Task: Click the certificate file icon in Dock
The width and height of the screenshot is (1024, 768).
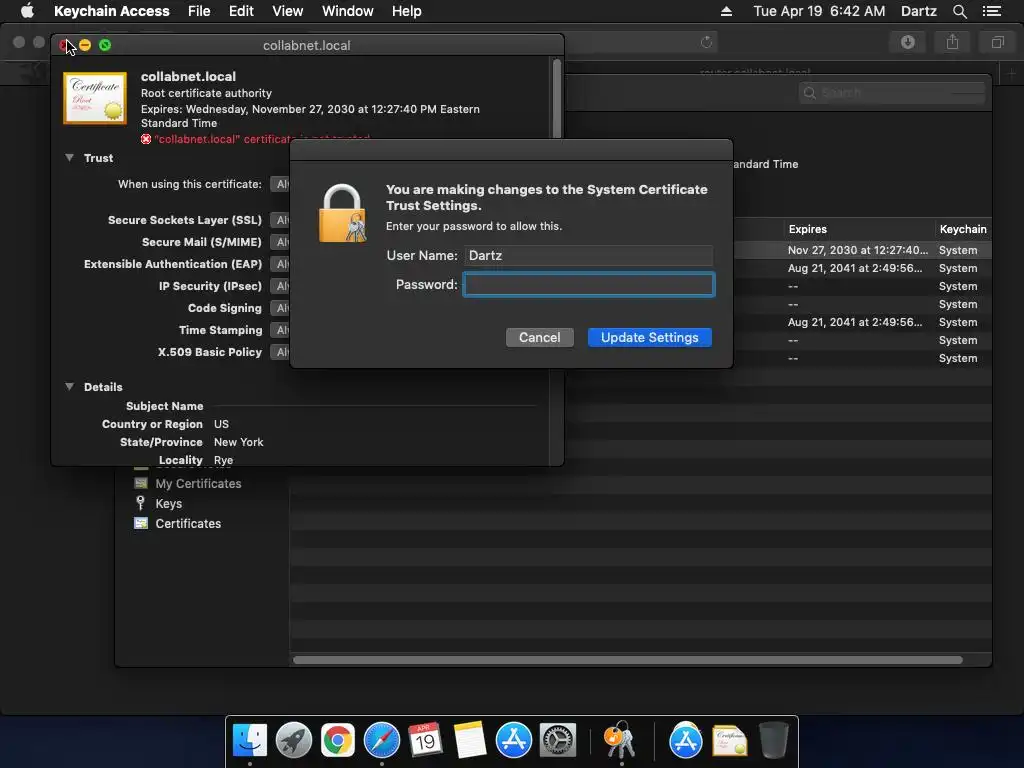Action: click(729, 741)
